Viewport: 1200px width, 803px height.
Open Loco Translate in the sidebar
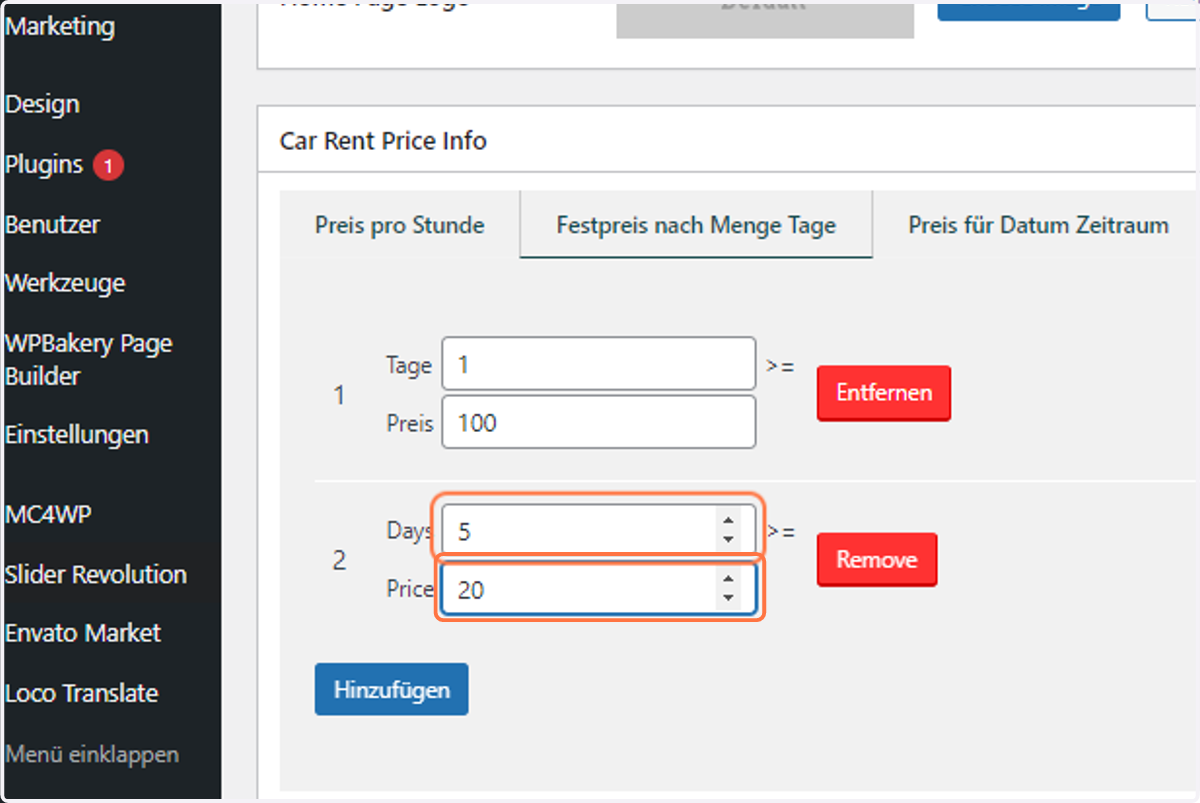coord(82,693)
